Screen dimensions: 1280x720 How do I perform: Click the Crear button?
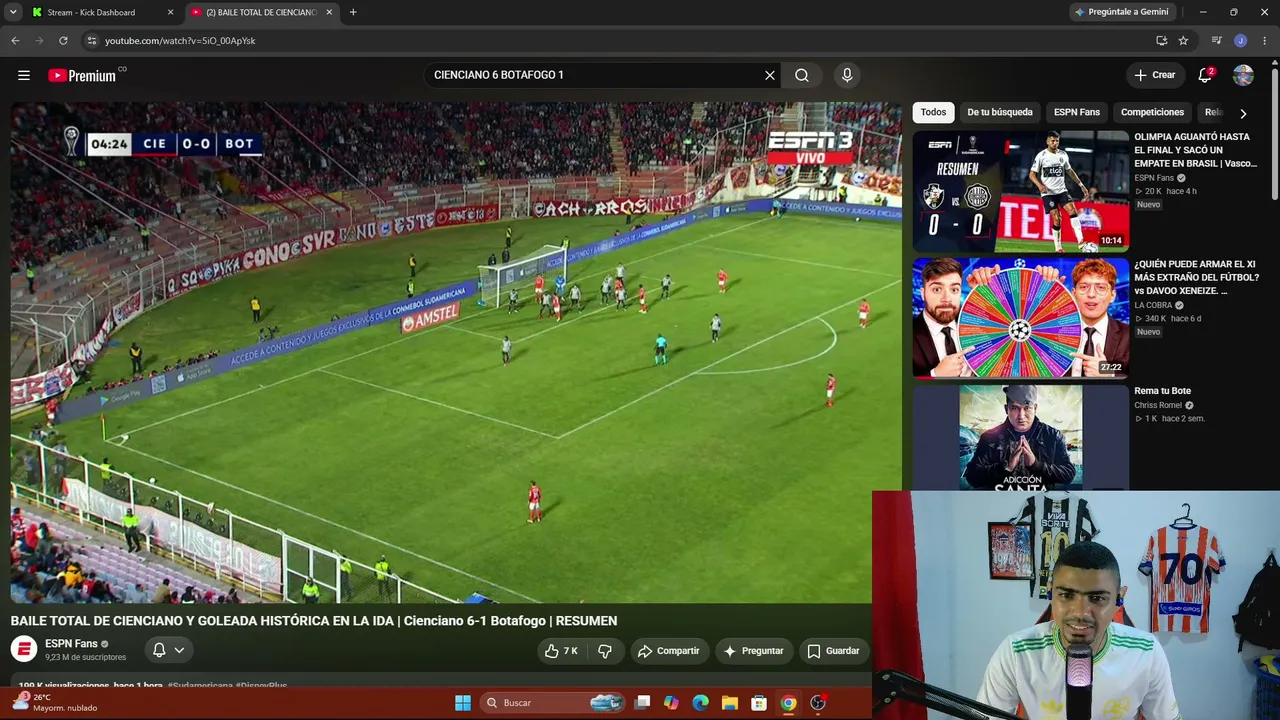(x=1155, y=75)
